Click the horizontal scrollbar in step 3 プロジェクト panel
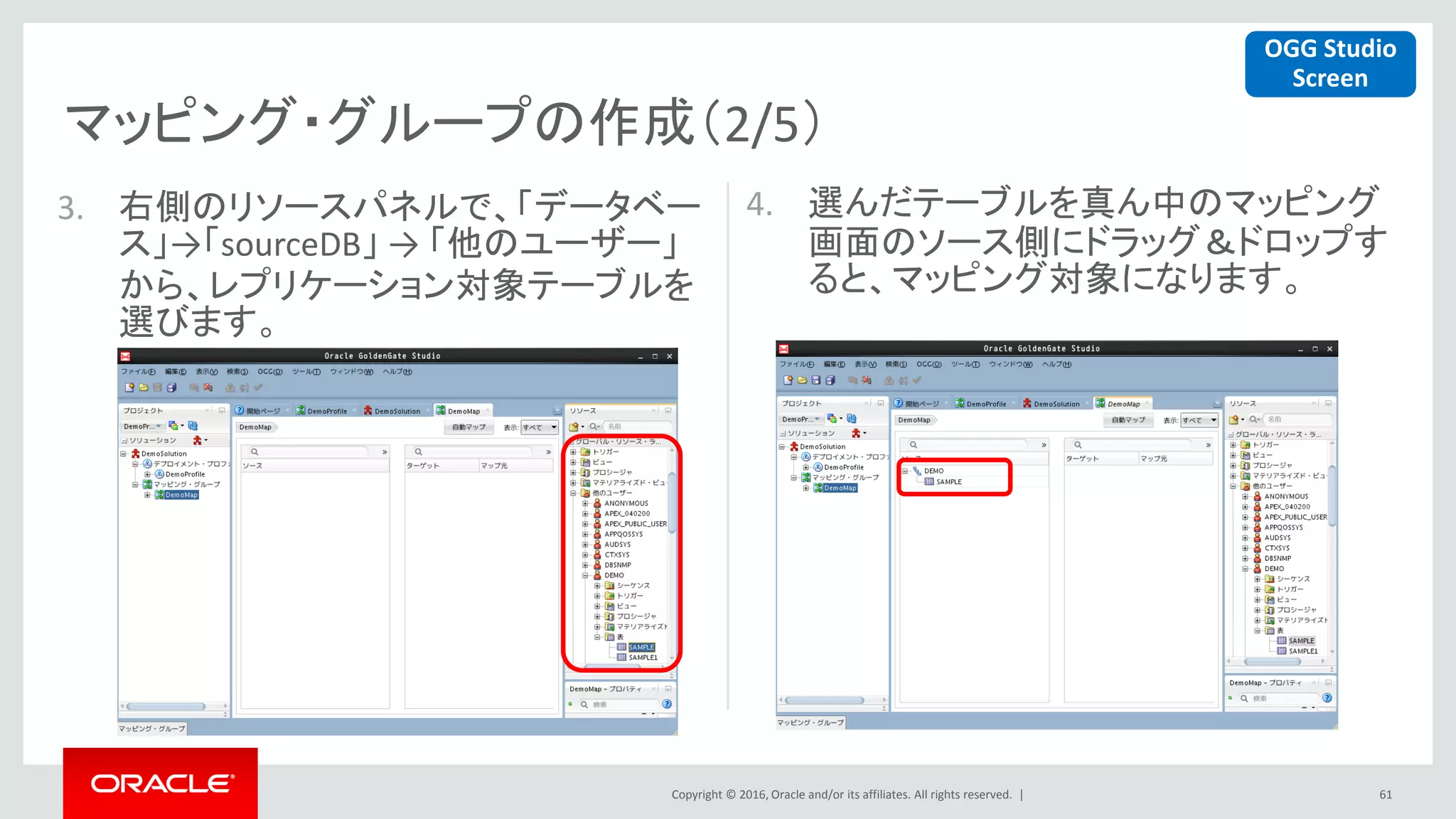1456x819 pixels. click(x=166, y=707)
